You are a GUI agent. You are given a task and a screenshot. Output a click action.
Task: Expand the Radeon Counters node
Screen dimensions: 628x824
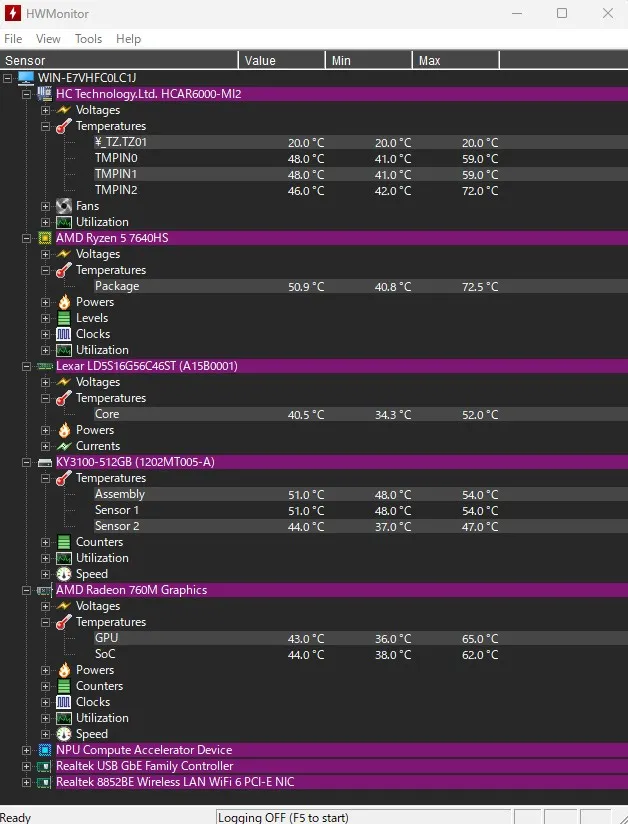pyautogui.click(x=46, y=686)
